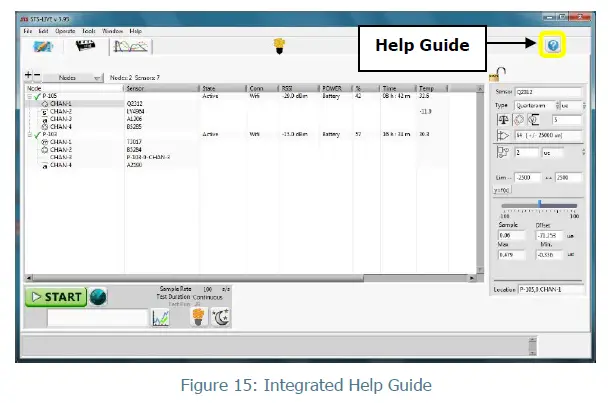
Task: Click the orange light bulb icon at bottom
Action: [x=198, y=317]
